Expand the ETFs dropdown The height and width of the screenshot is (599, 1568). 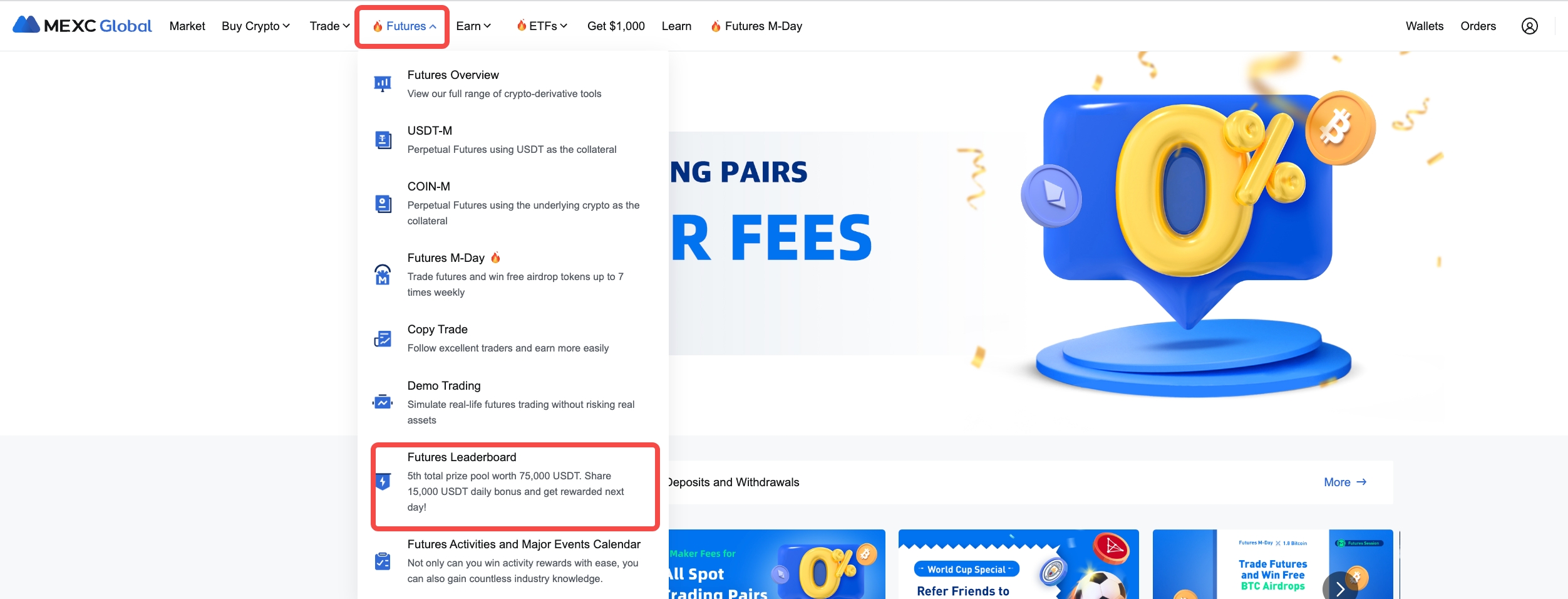542,26
